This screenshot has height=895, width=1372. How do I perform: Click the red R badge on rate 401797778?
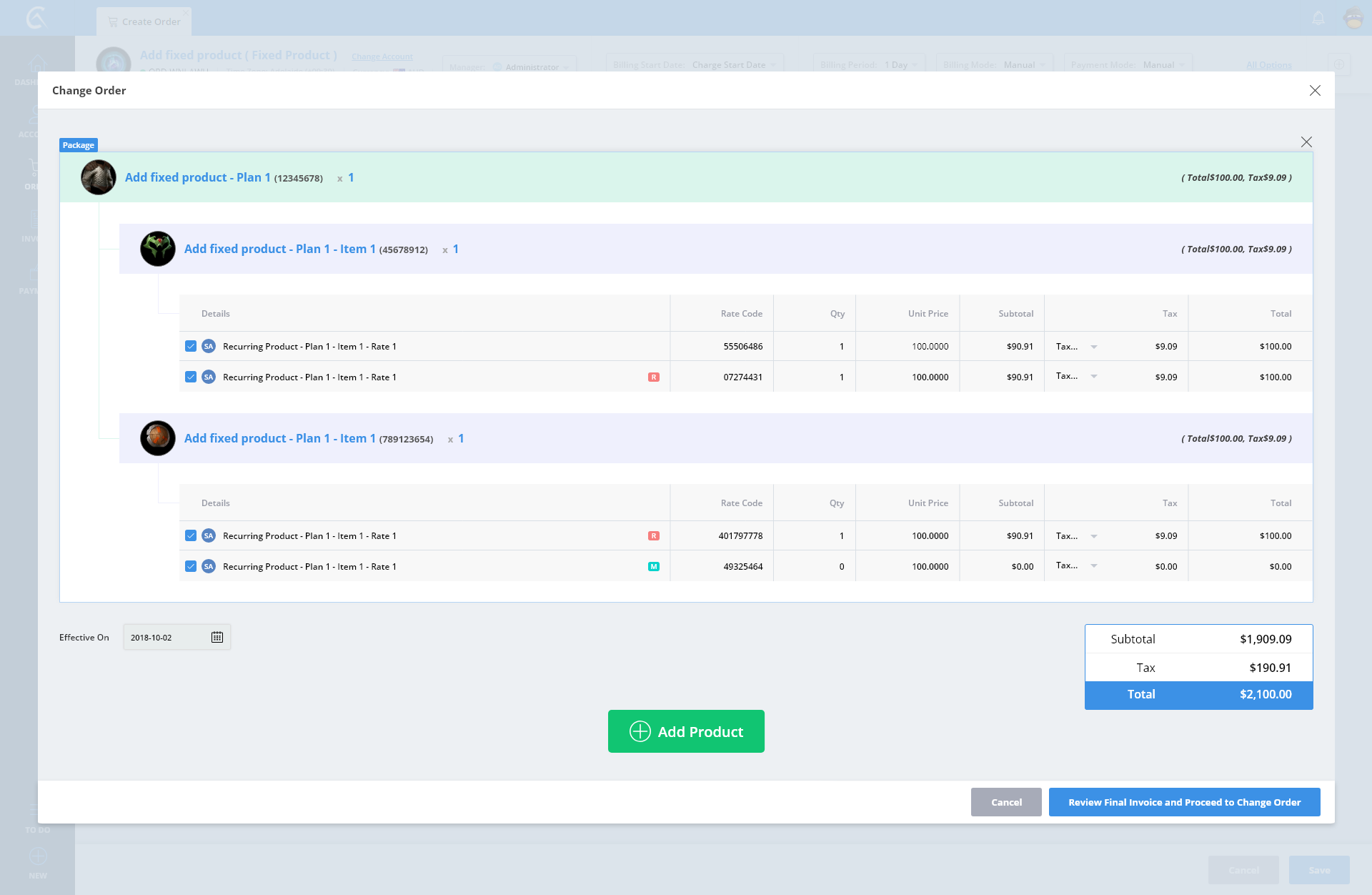pos(653,535)
